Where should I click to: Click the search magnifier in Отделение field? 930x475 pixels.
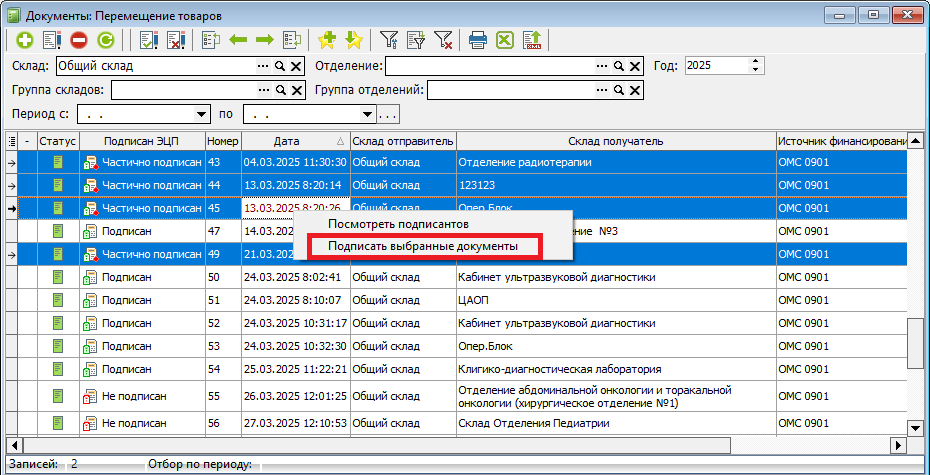[618, 66]
